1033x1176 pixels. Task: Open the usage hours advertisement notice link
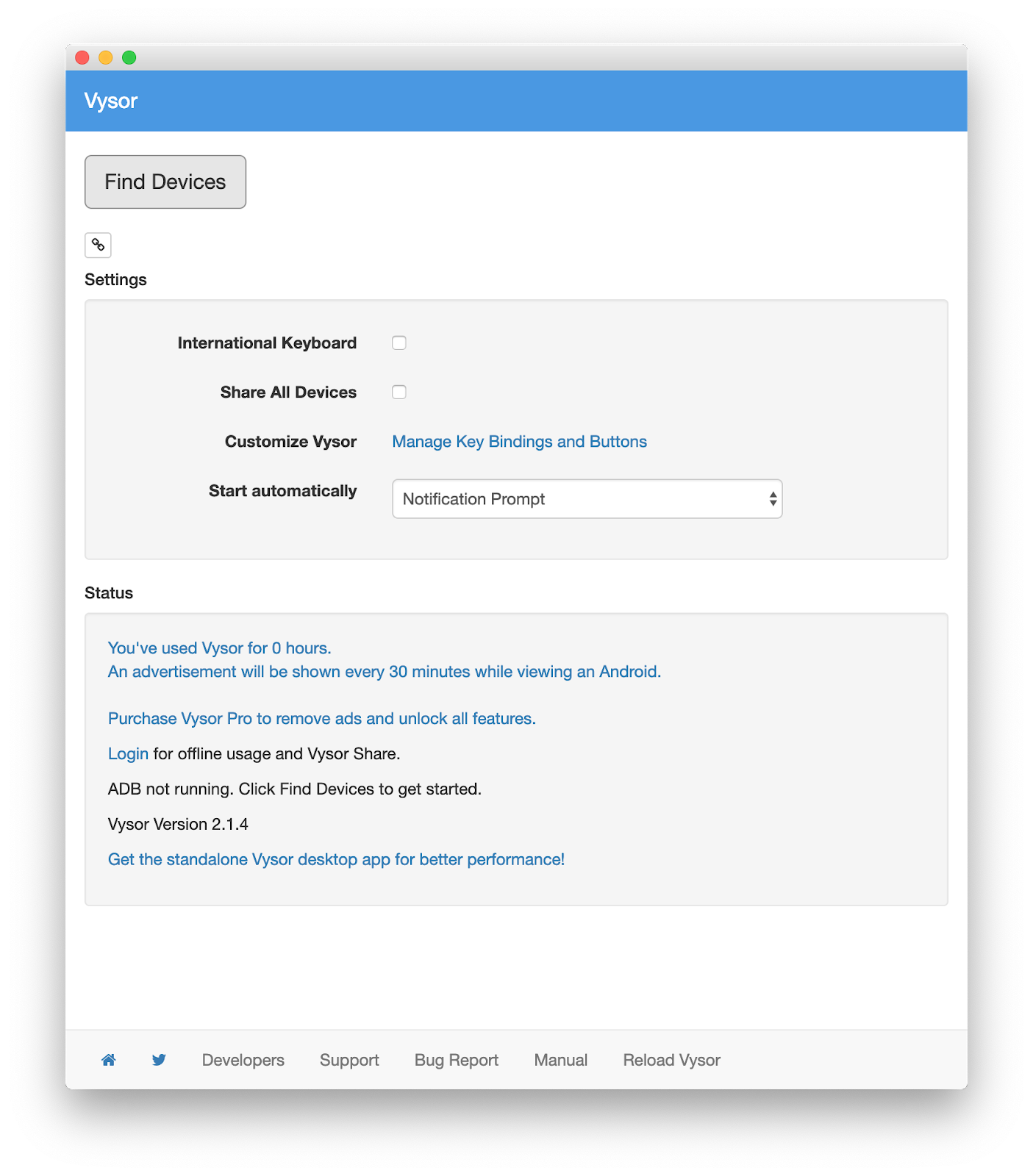point(385,660)
